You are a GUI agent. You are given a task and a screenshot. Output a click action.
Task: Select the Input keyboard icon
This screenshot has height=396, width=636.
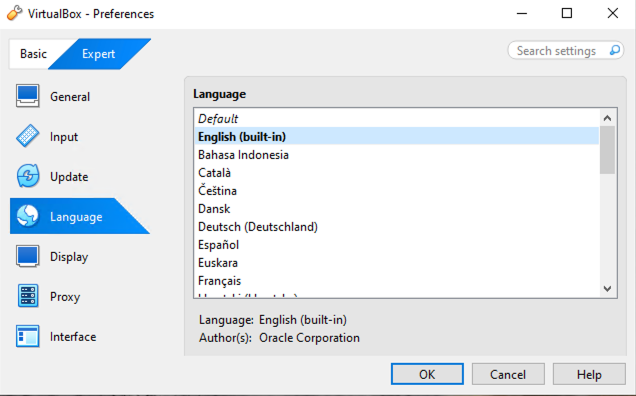(28, 136)
